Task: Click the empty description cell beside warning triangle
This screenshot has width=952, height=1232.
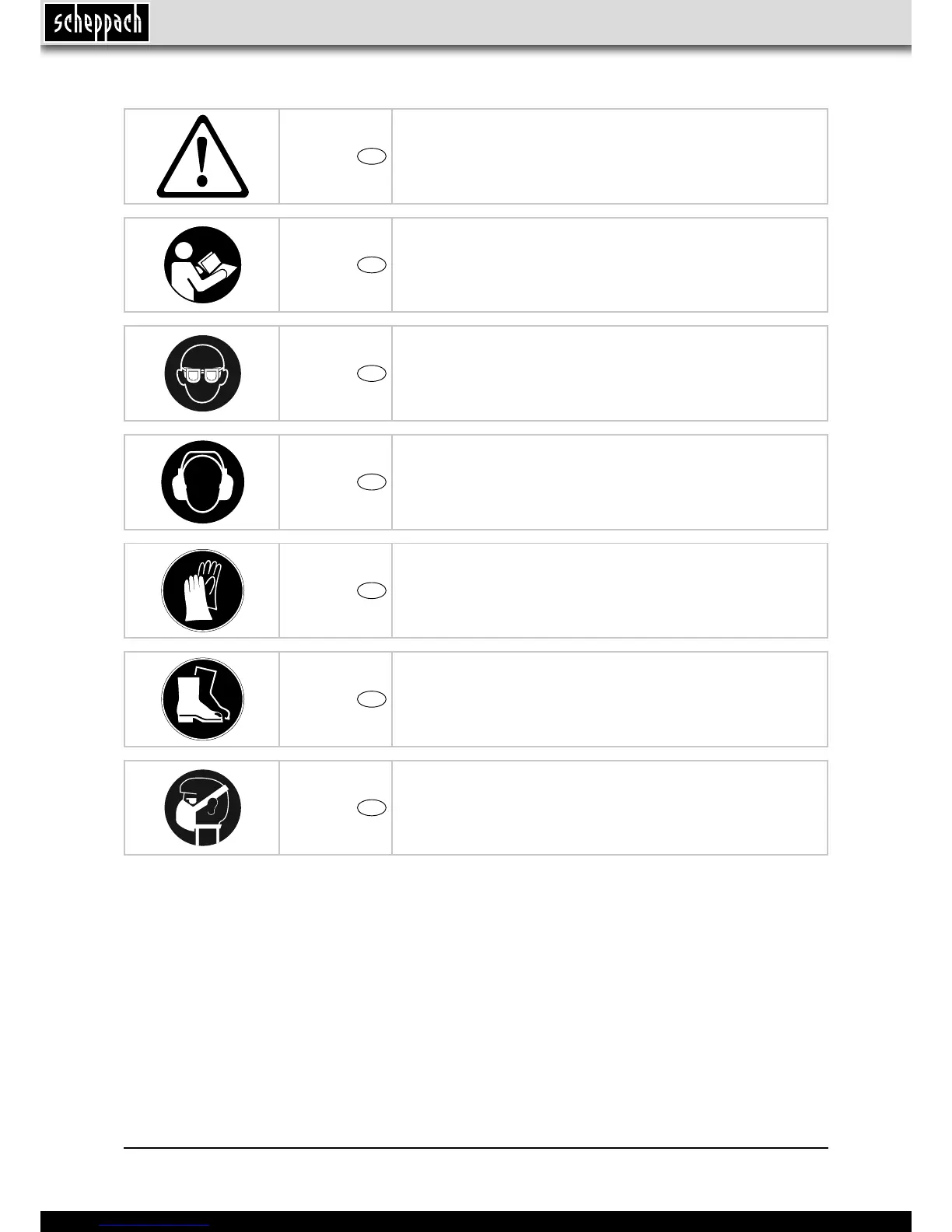Action: point(610,156)
